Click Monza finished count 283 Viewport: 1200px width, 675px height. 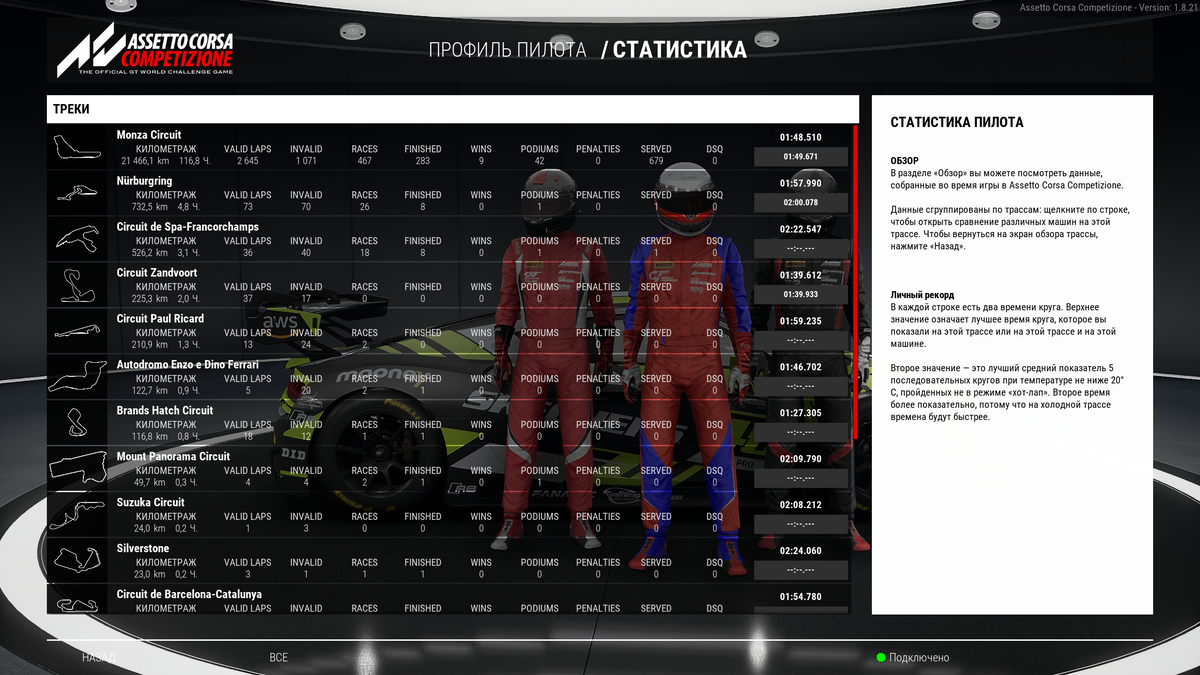click(423, 161)
